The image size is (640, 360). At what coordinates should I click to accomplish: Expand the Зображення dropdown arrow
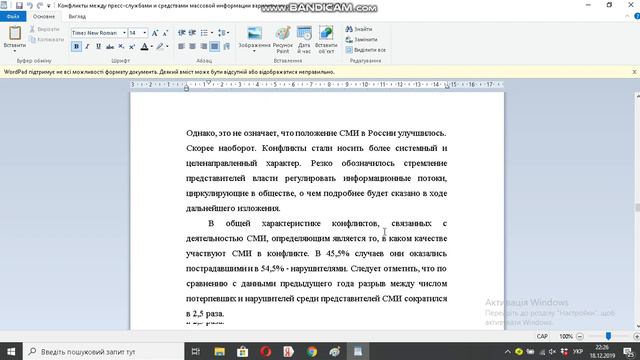pyautogui.click(x=254, y=50)
